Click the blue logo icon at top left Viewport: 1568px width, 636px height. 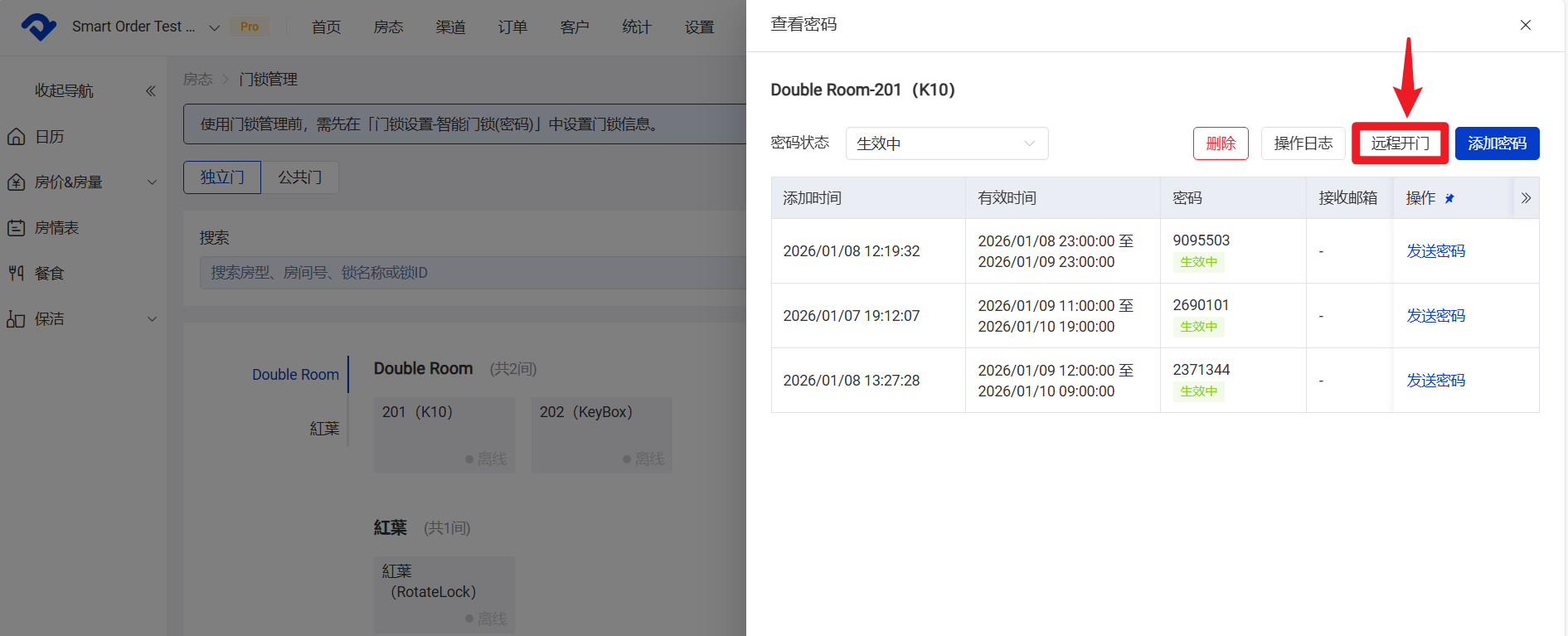38,27
